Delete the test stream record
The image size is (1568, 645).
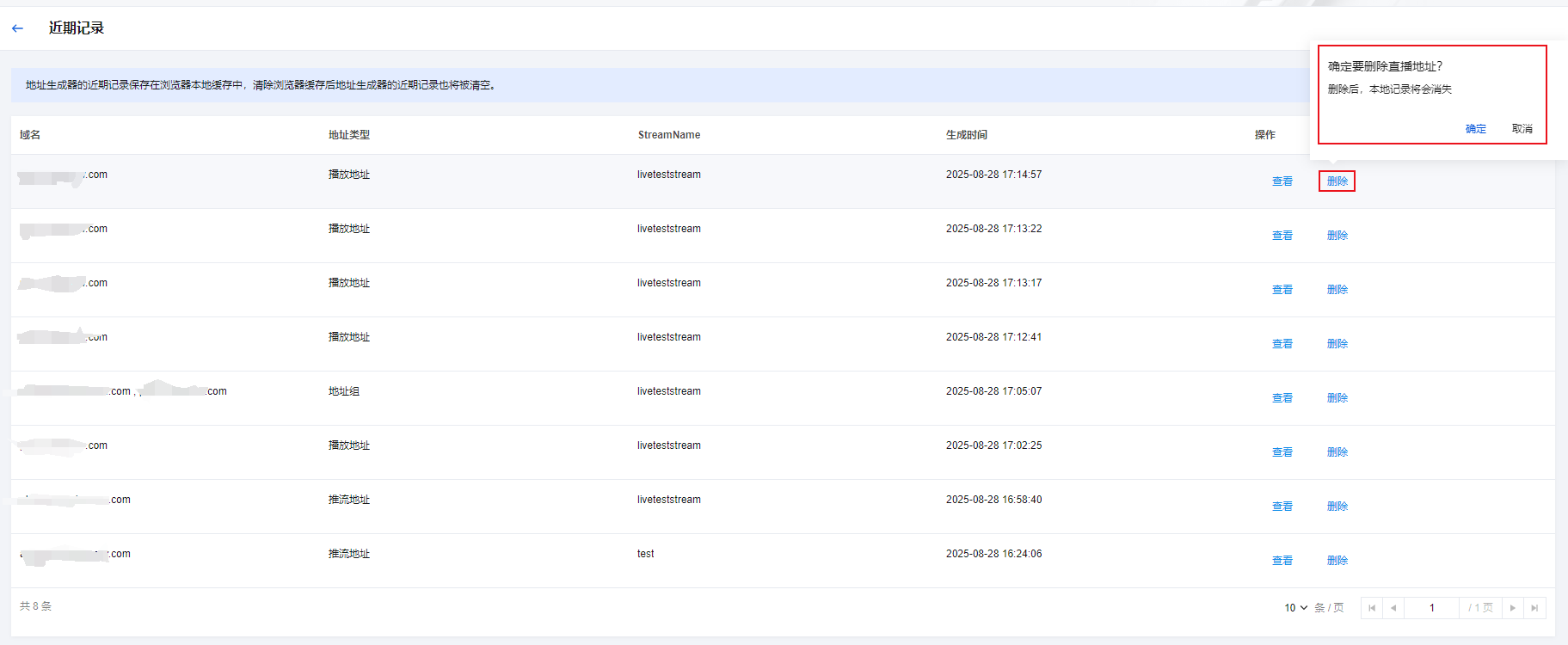coord(1337,561)
